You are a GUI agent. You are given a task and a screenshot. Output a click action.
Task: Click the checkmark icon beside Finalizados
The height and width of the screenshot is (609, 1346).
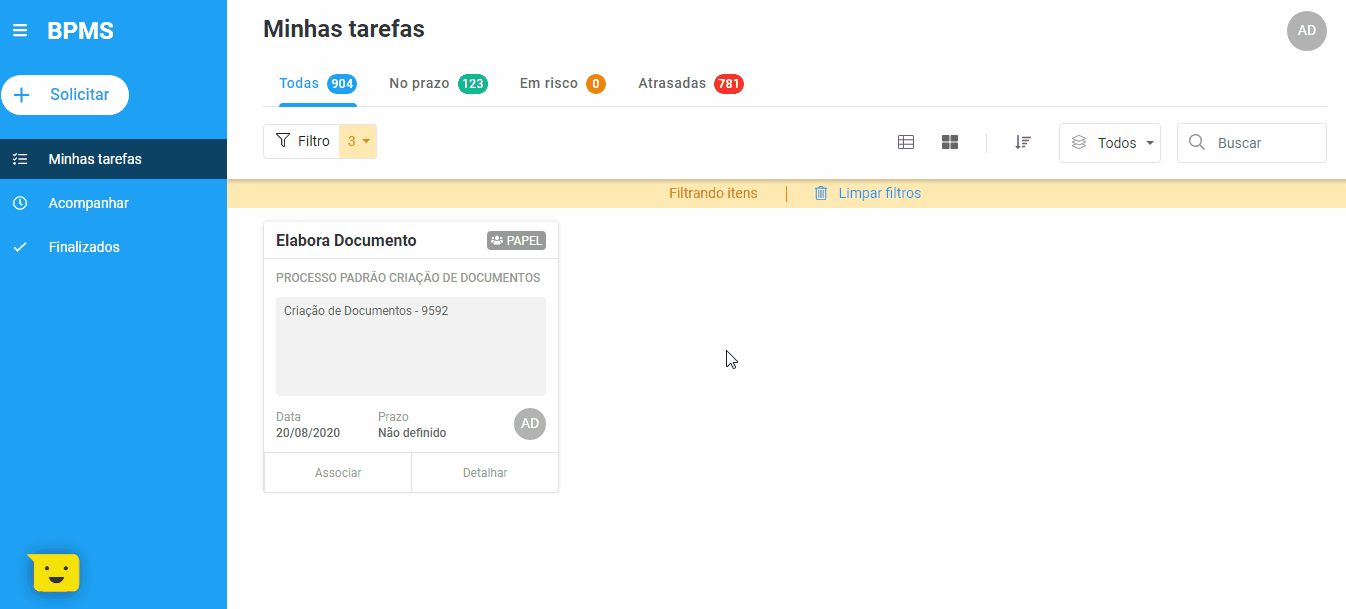point(20,247)
